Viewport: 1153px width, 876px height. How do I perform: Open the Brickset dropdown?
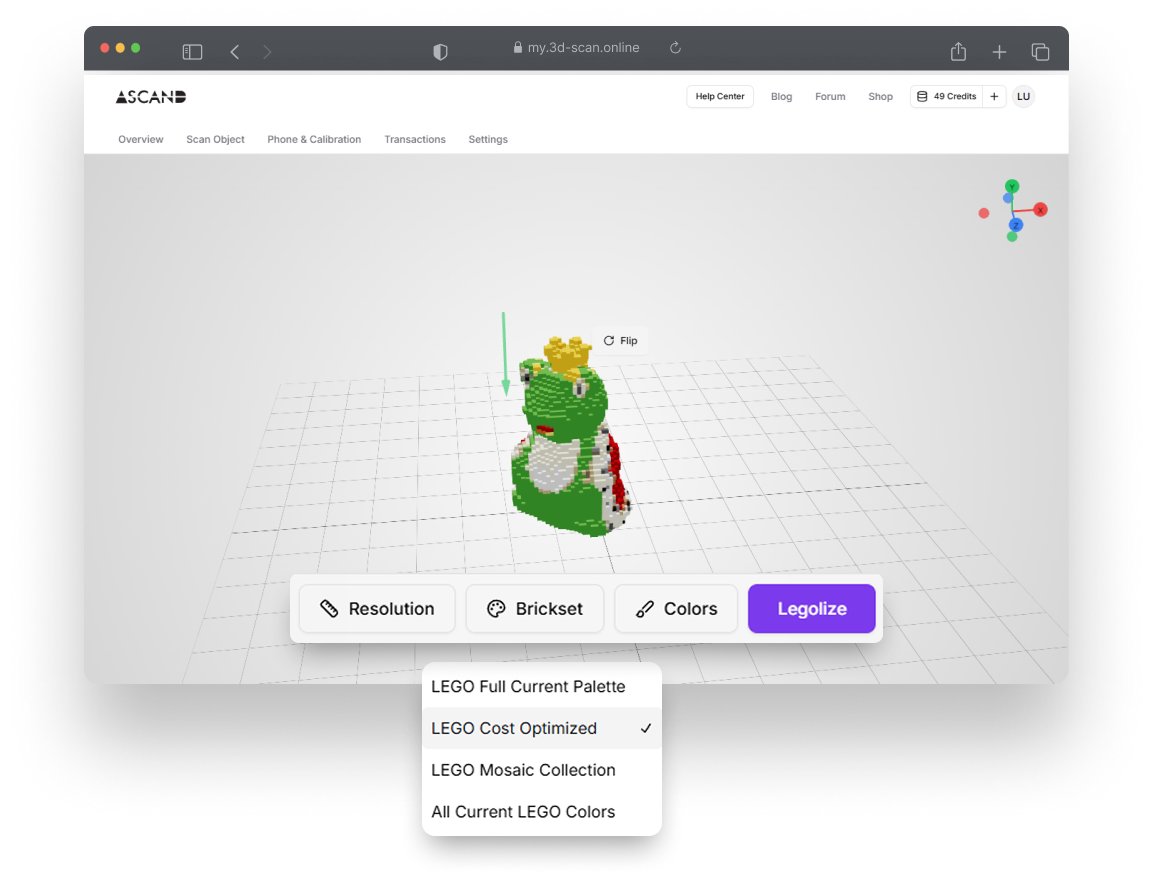click(535, 608)
